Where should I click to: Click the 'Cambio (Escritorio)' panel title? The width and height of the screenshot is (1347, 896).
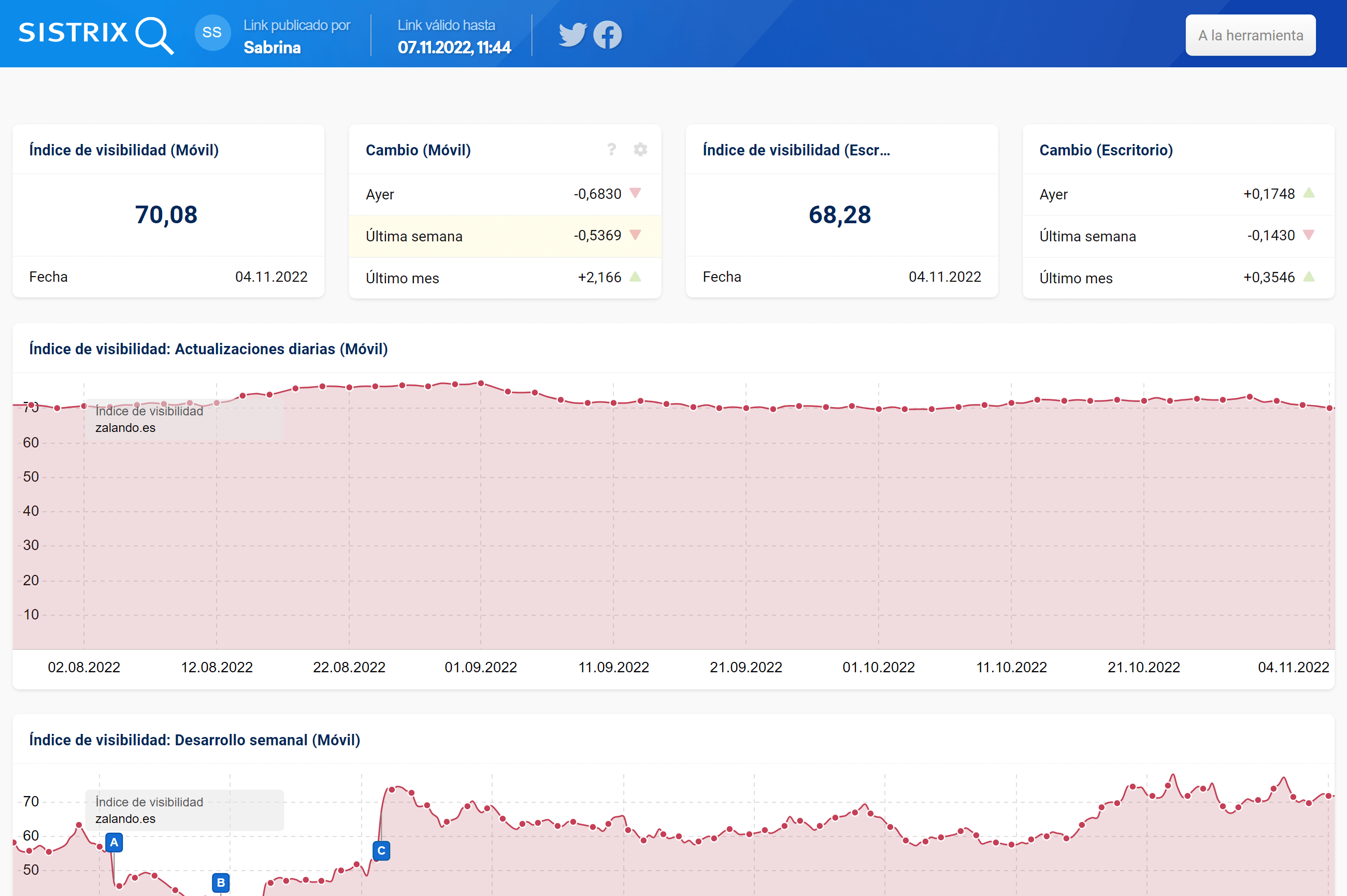click(x=1105, y=150)
